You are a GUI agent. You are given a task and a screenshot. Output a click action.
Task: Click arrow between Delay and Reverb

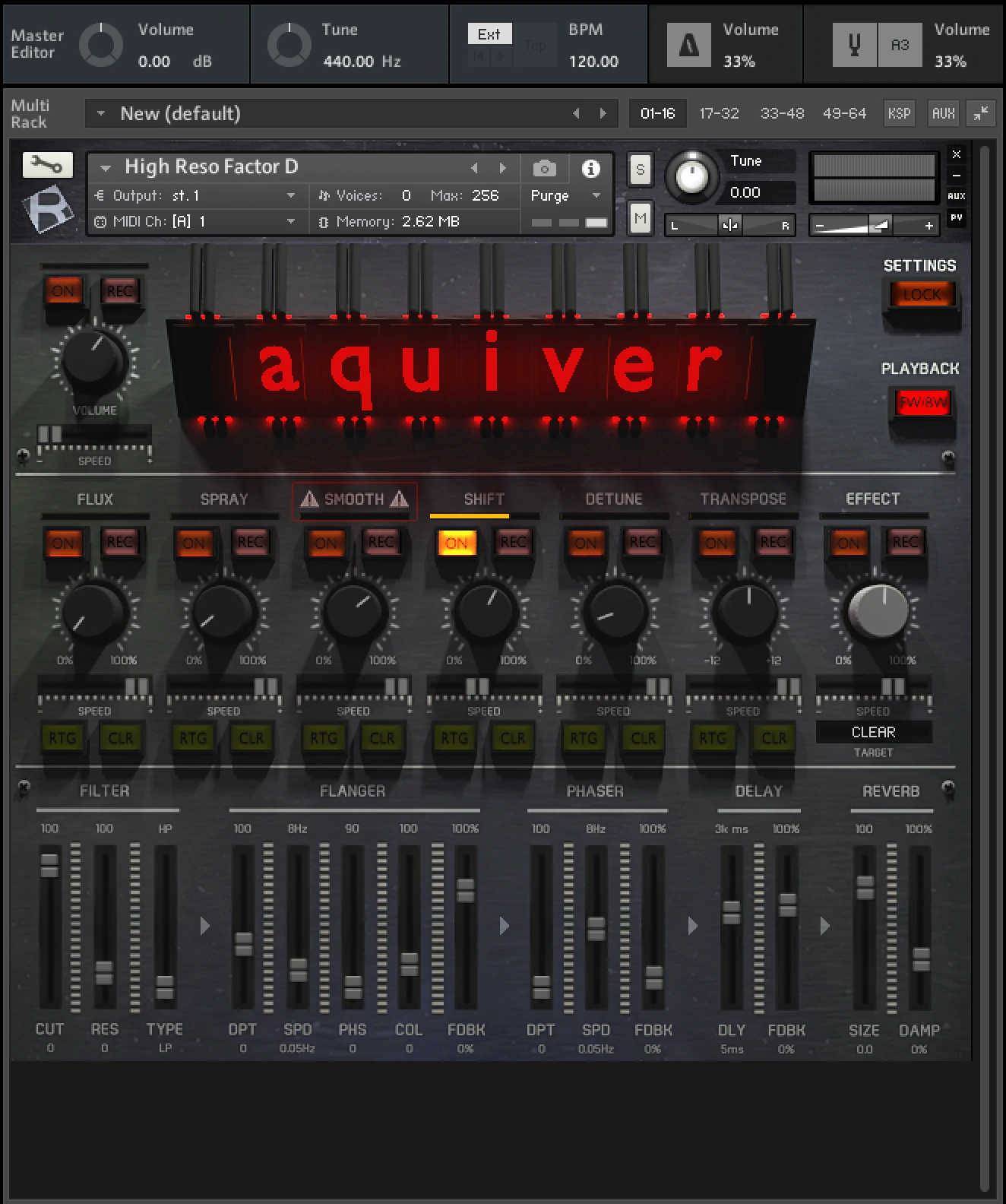tap(825, 926)
